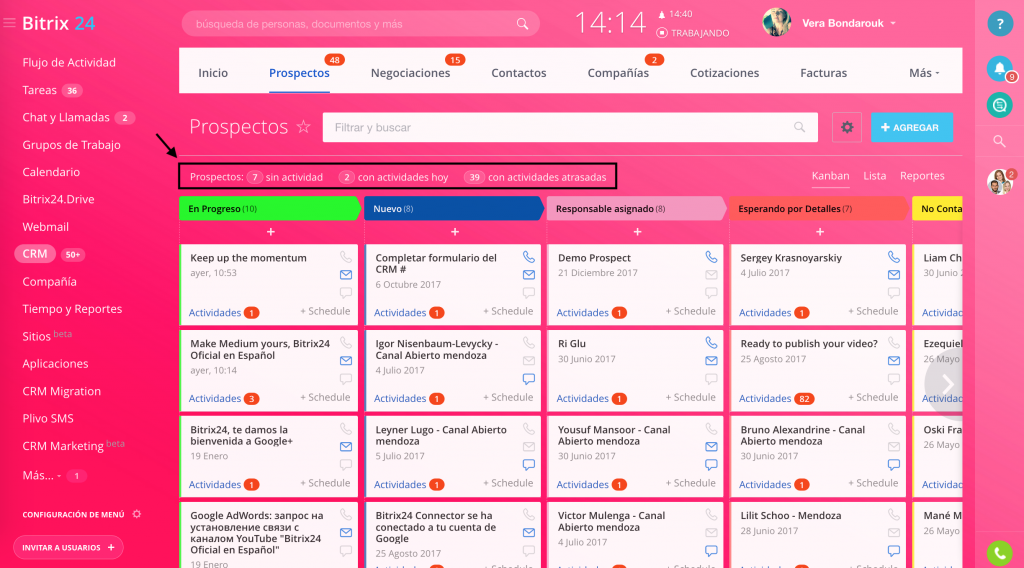Toggle the TRABAJANDO workday status
The height and width of the screenshot is (568, 1024).
click(x=693, y=33)
